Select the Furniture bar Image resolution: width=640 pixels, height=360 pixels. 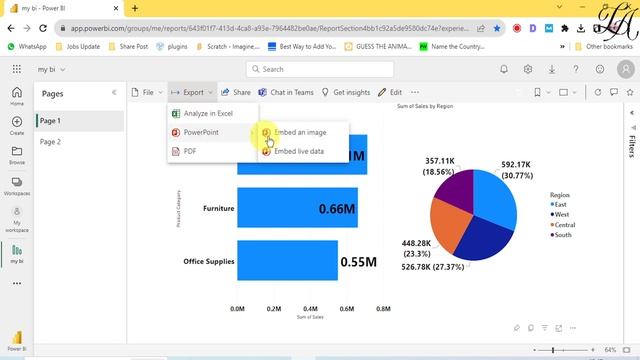pyautogui.click(x=298, y=207)
